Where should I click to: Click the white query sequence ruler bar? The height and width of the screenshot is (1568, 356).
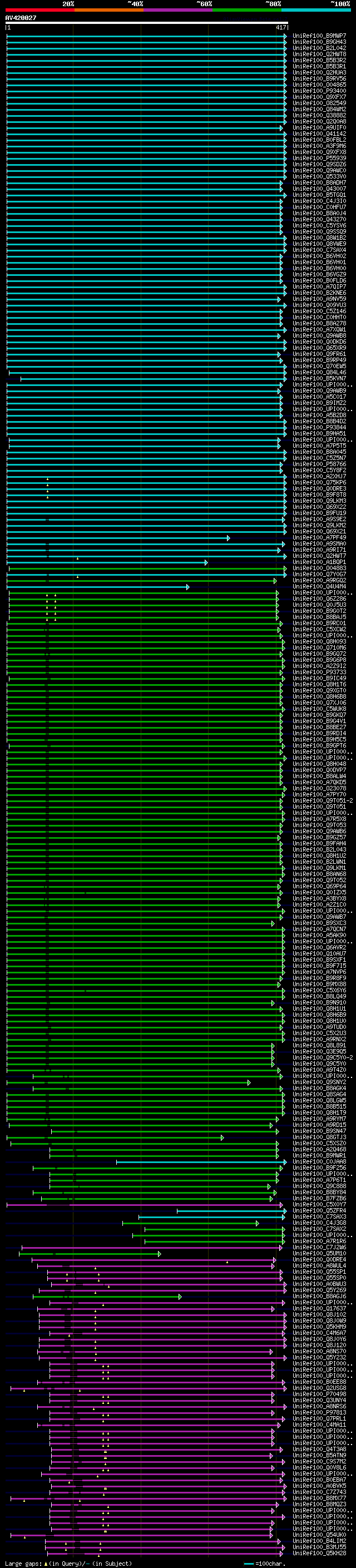pos(147,22)
